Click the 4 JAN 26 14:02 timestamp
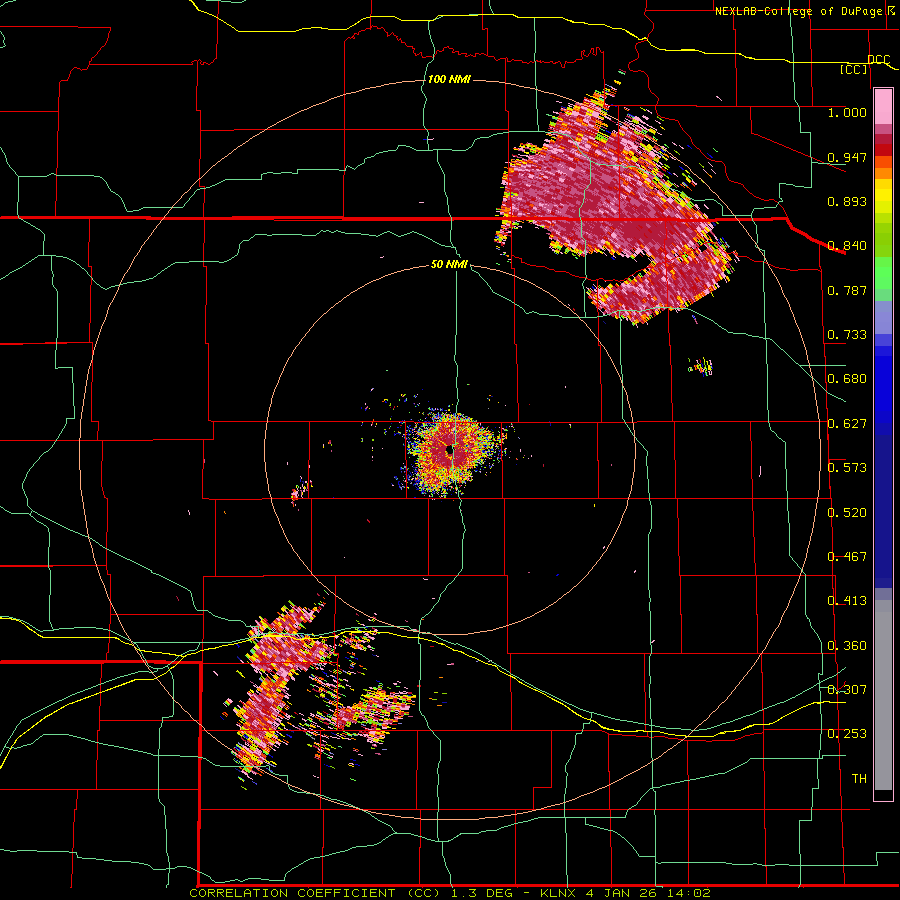 [x=648, y=893]
